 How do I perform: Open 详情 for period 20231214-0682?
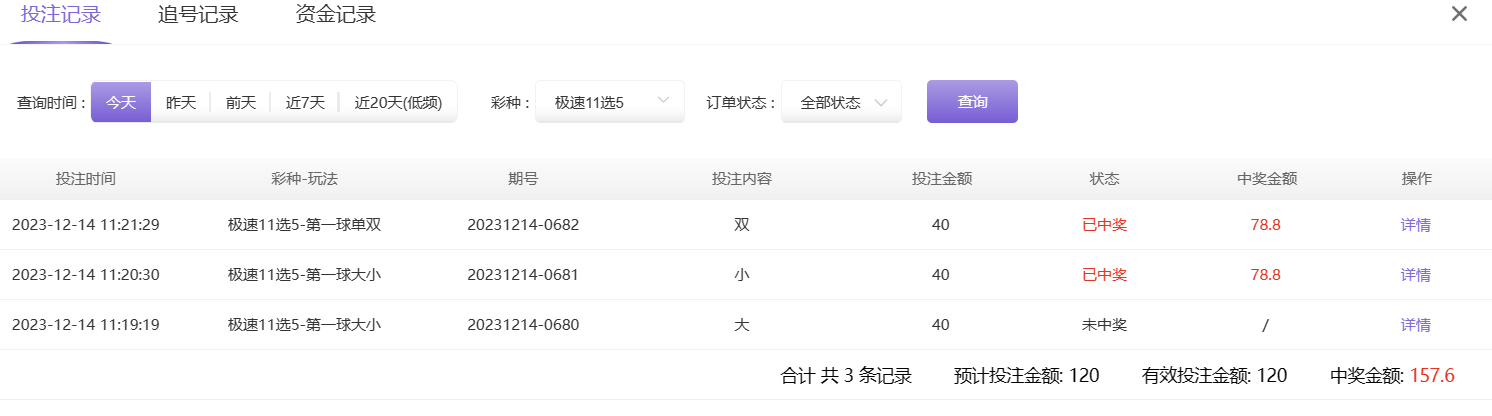[1415, 225]
